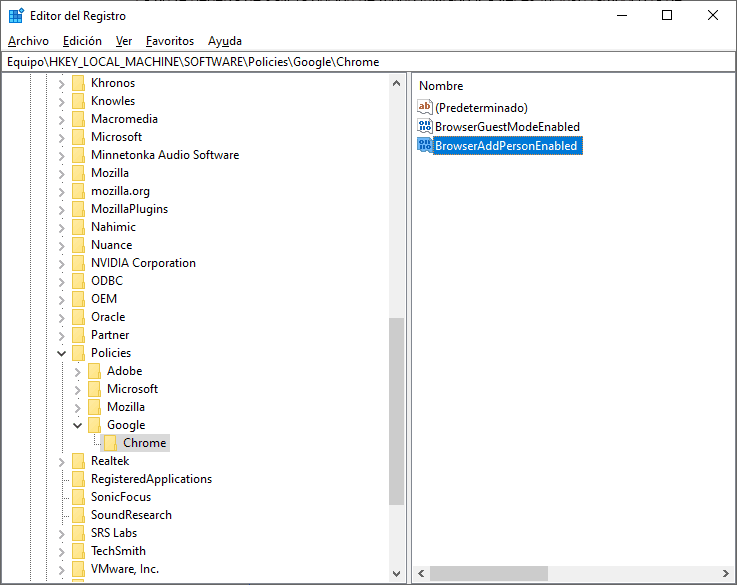The height and width of the screenshot is (585, 737).
Task: Click the RegisteredApplications folder icon
Action: [x=78, y=479]
